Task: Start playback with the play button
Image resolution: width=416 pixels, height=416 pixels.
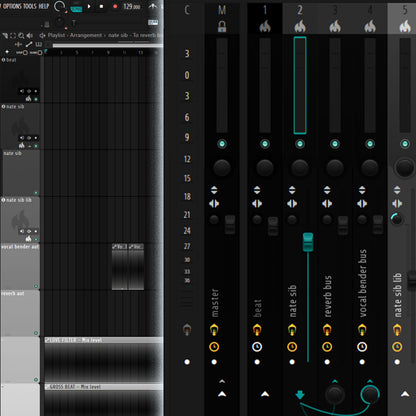Action: click(x=89, y=6)
